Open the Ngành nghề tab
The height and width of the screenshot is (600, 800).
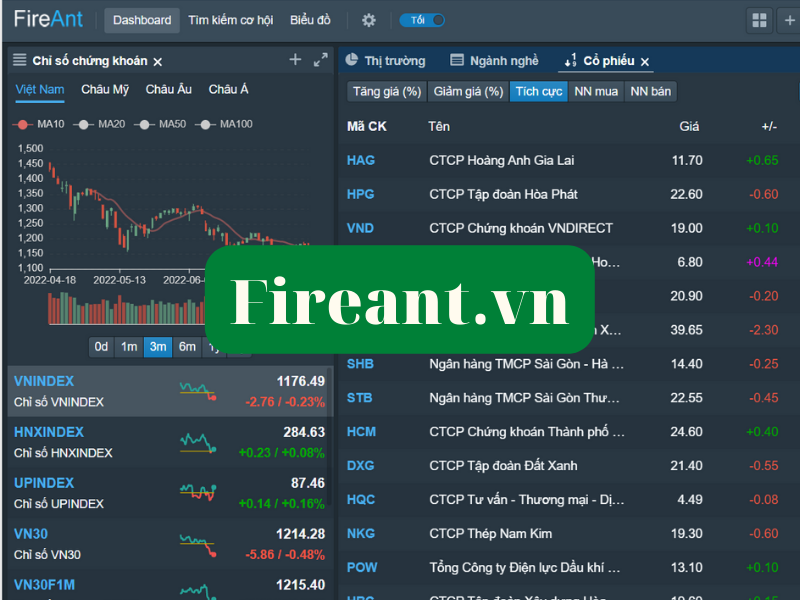(x=494, y=61)
